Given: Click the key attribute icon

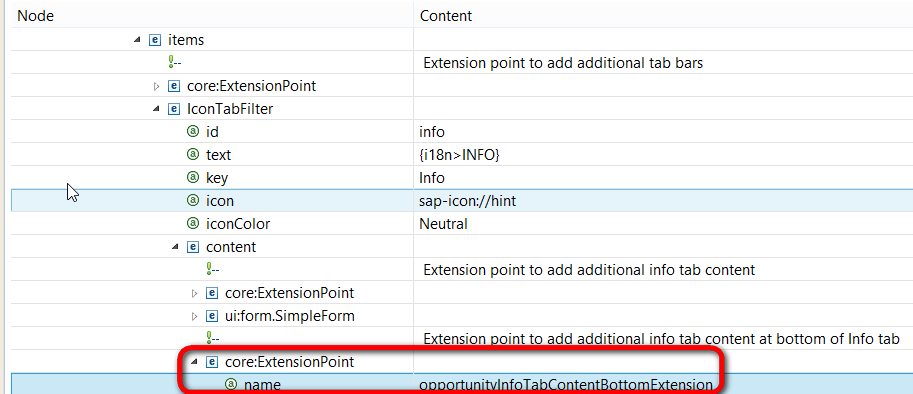Looking at the screenshot, I should click(193, 178).
